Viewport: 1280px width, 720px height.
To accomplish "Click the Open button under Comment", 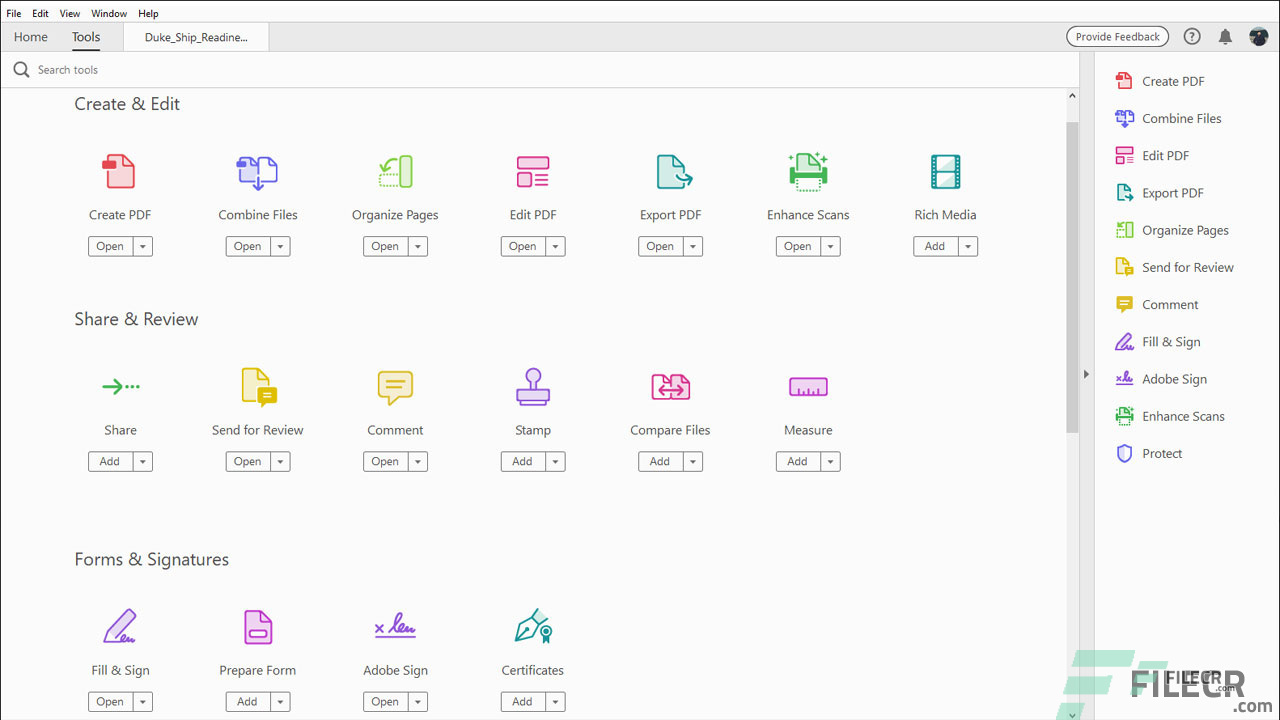I will (x=385, y=461).
